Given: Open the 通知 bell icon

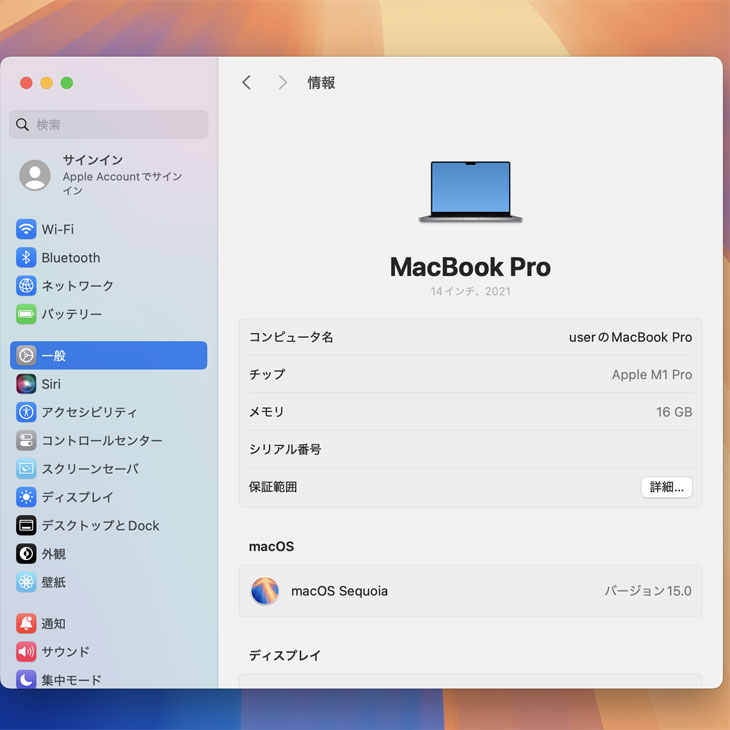Looking at the screenshot, I should pos(26,623).
